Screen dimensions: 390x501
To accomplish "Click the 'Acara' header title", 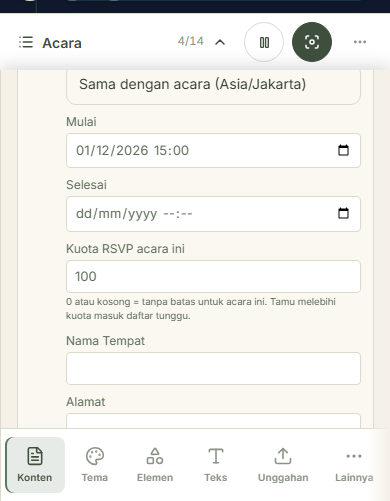I will click(x=62, y=43).
